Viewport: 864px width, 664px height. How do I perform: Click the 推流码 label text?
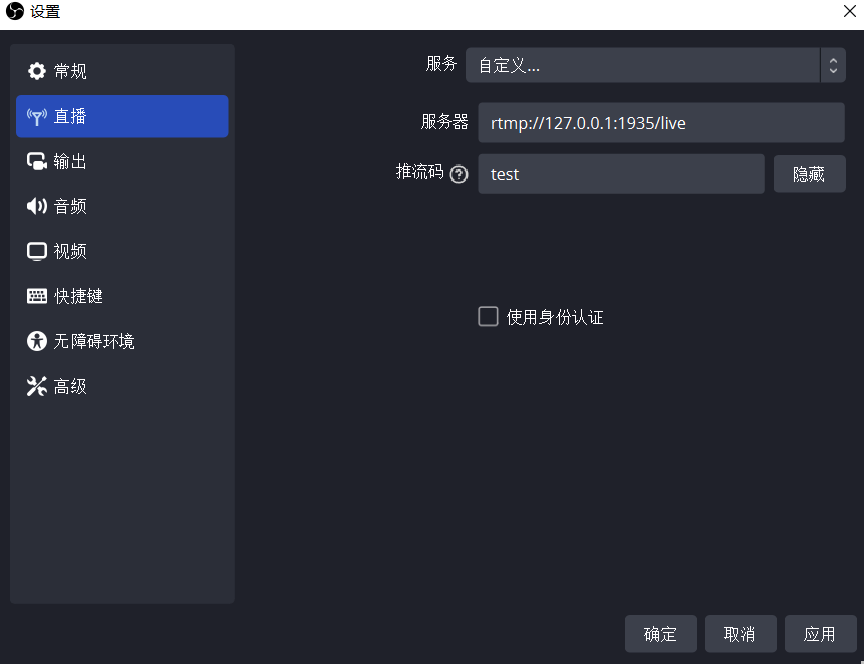pos(420,172)
